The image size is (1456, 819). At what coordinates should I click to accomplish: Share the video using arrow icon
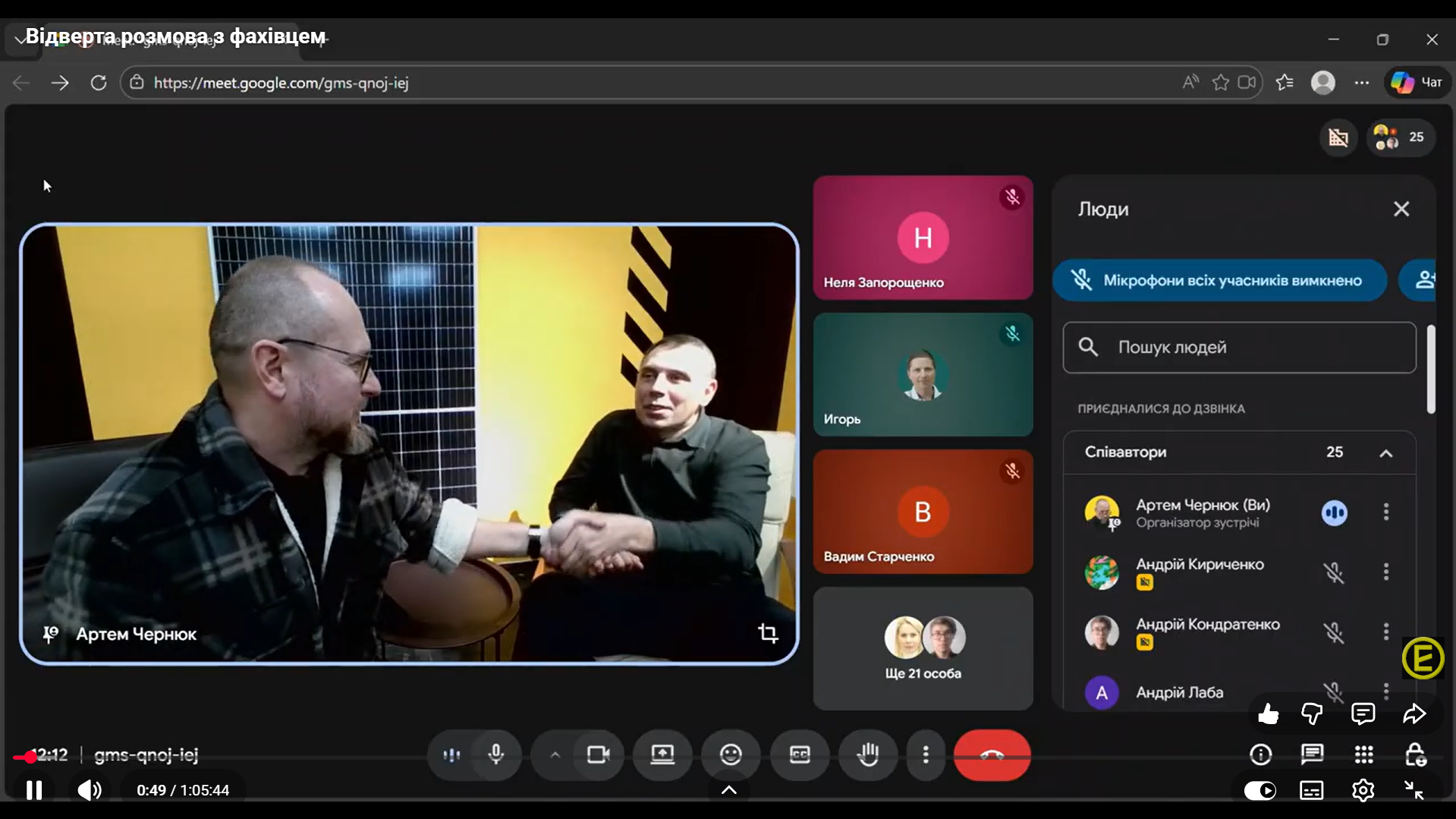[x=1414, y=713]
